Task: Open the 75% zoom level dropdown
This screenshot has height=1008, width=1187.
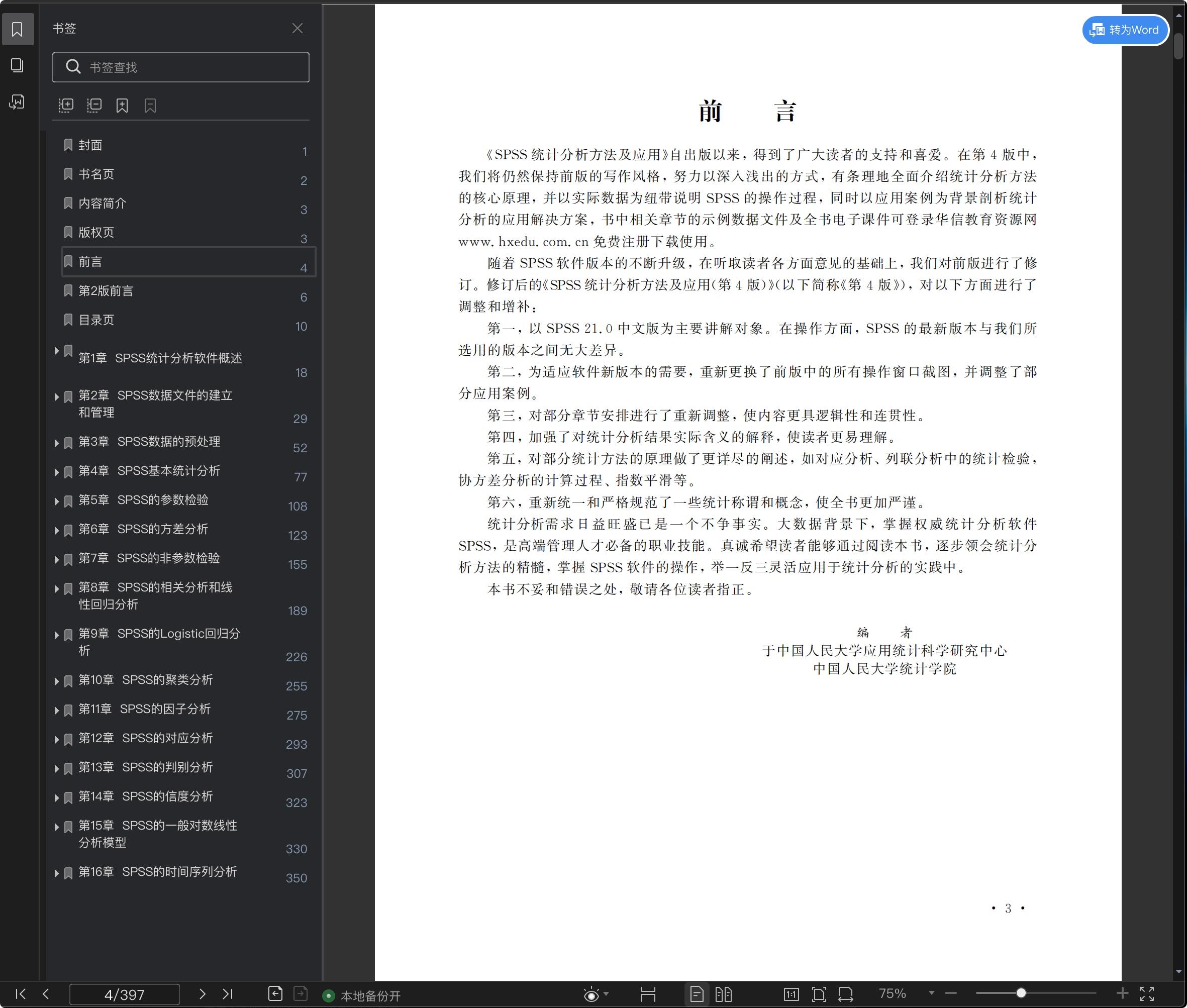Action: tap(932, 993)
